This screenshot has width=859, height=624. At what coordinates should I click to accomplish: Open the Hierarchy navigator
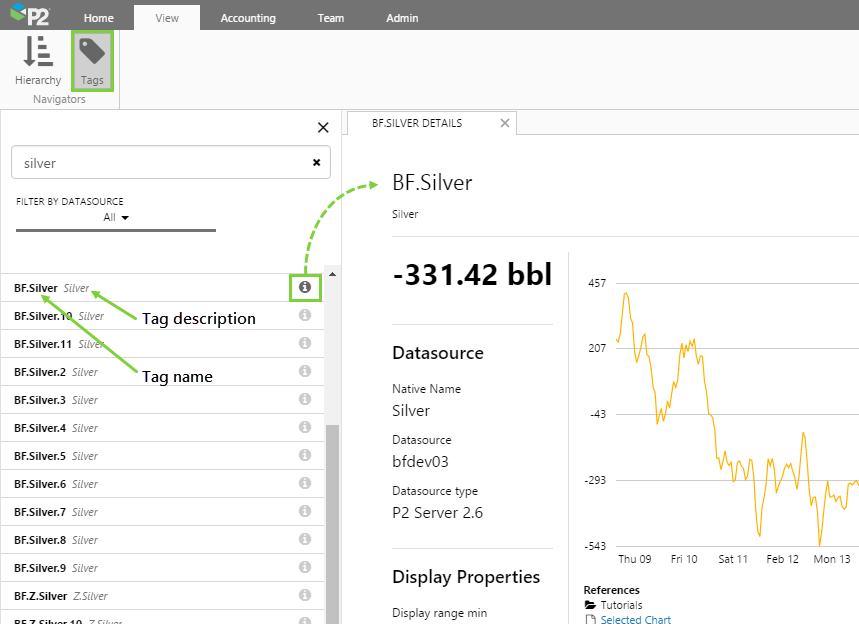click(38, 60)
